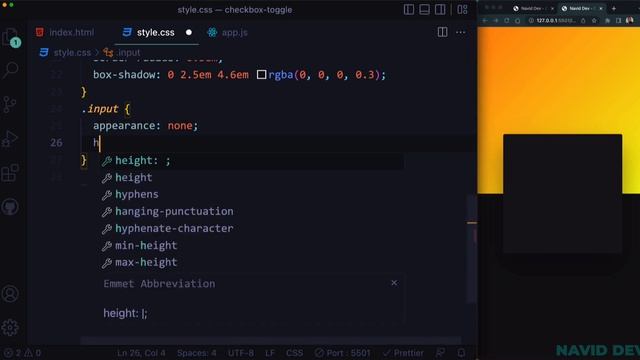Open the Run and Debug view
Screen dimensions: 640x360
pos(10,139)
